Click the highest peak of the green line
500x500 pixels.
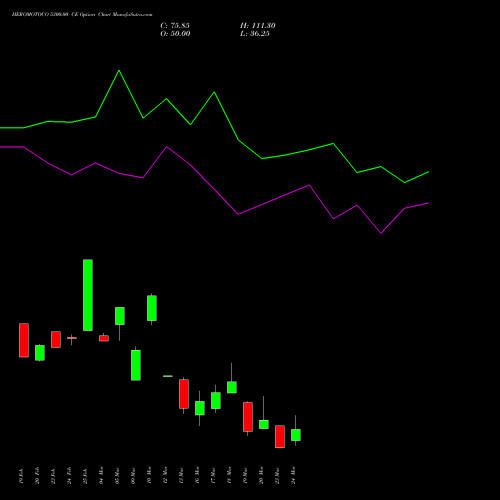coord(119,71)
